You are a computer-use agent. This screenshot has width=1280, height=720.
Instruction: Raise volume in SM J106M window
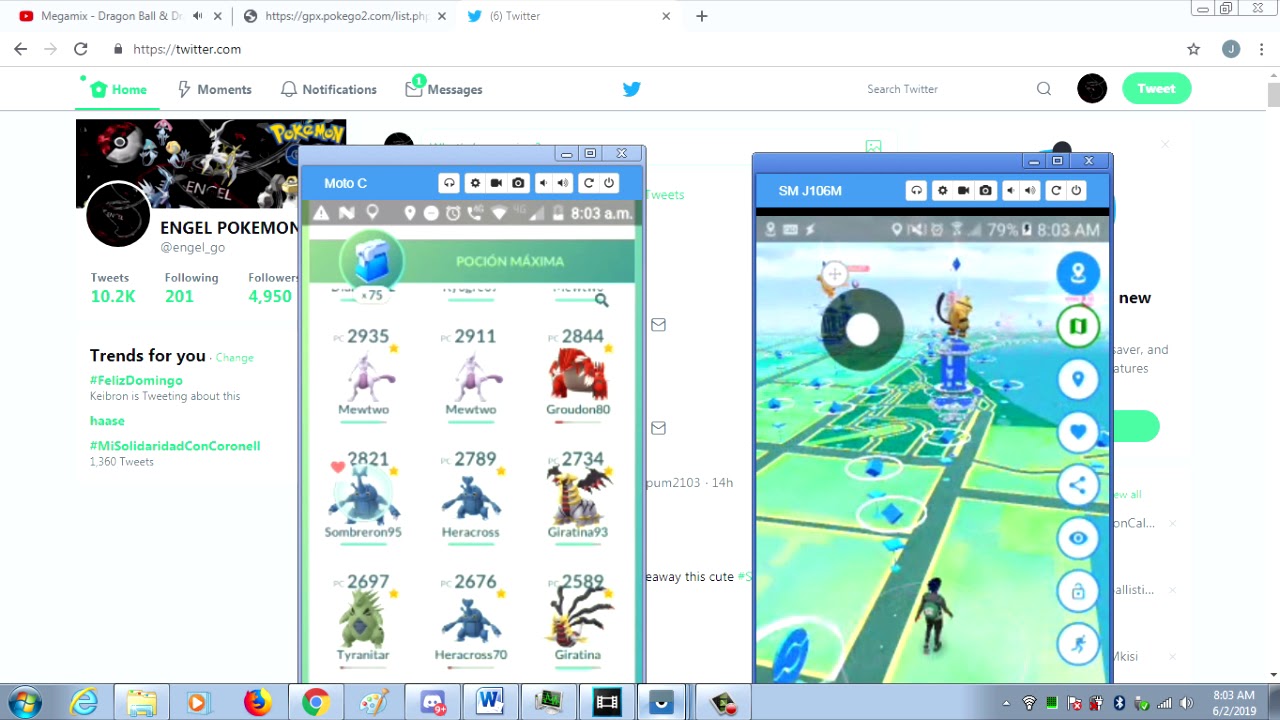pos(1030,190)
